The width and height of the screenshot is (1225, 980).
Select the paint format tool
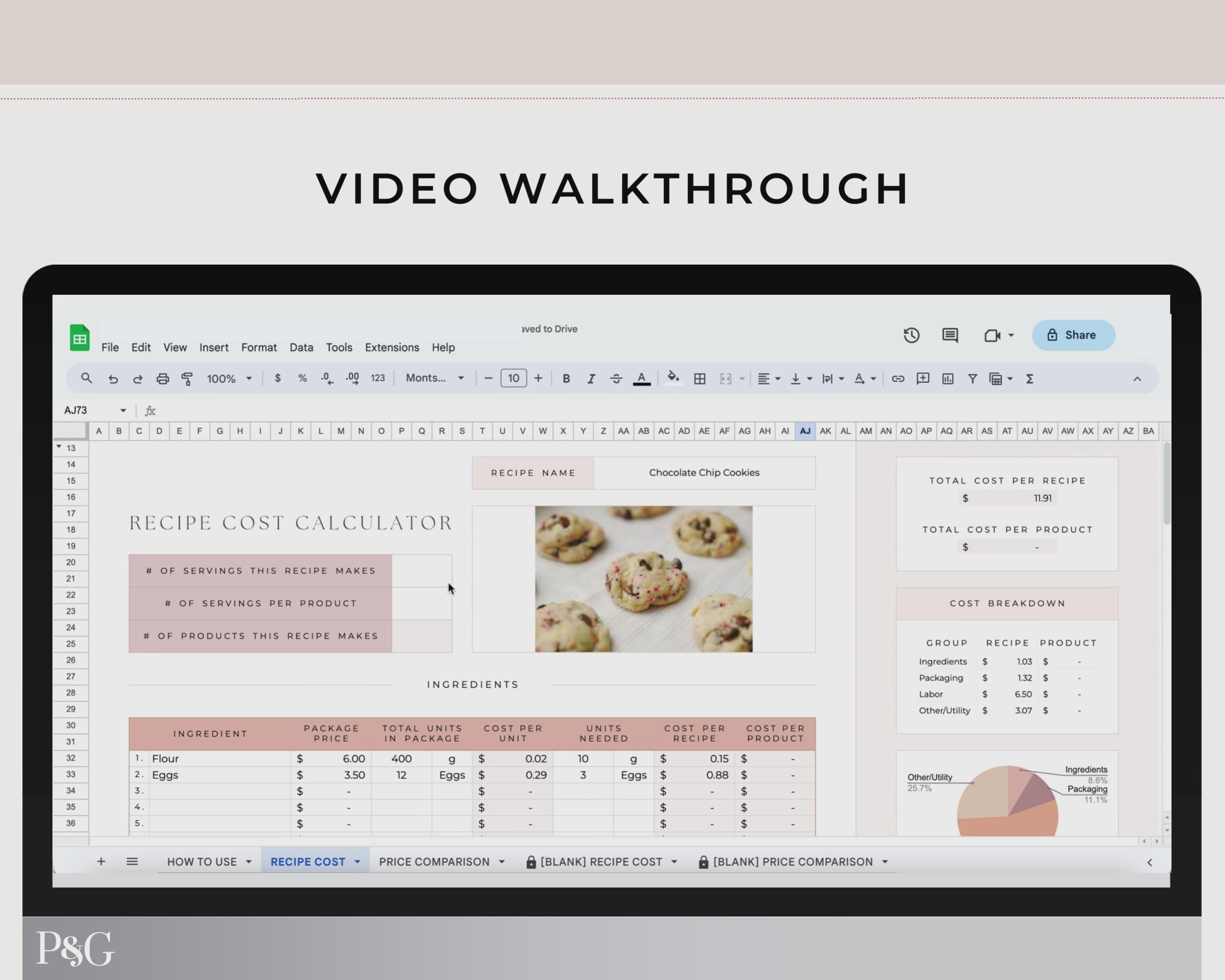pyautogui.click(x=187, y=379)
